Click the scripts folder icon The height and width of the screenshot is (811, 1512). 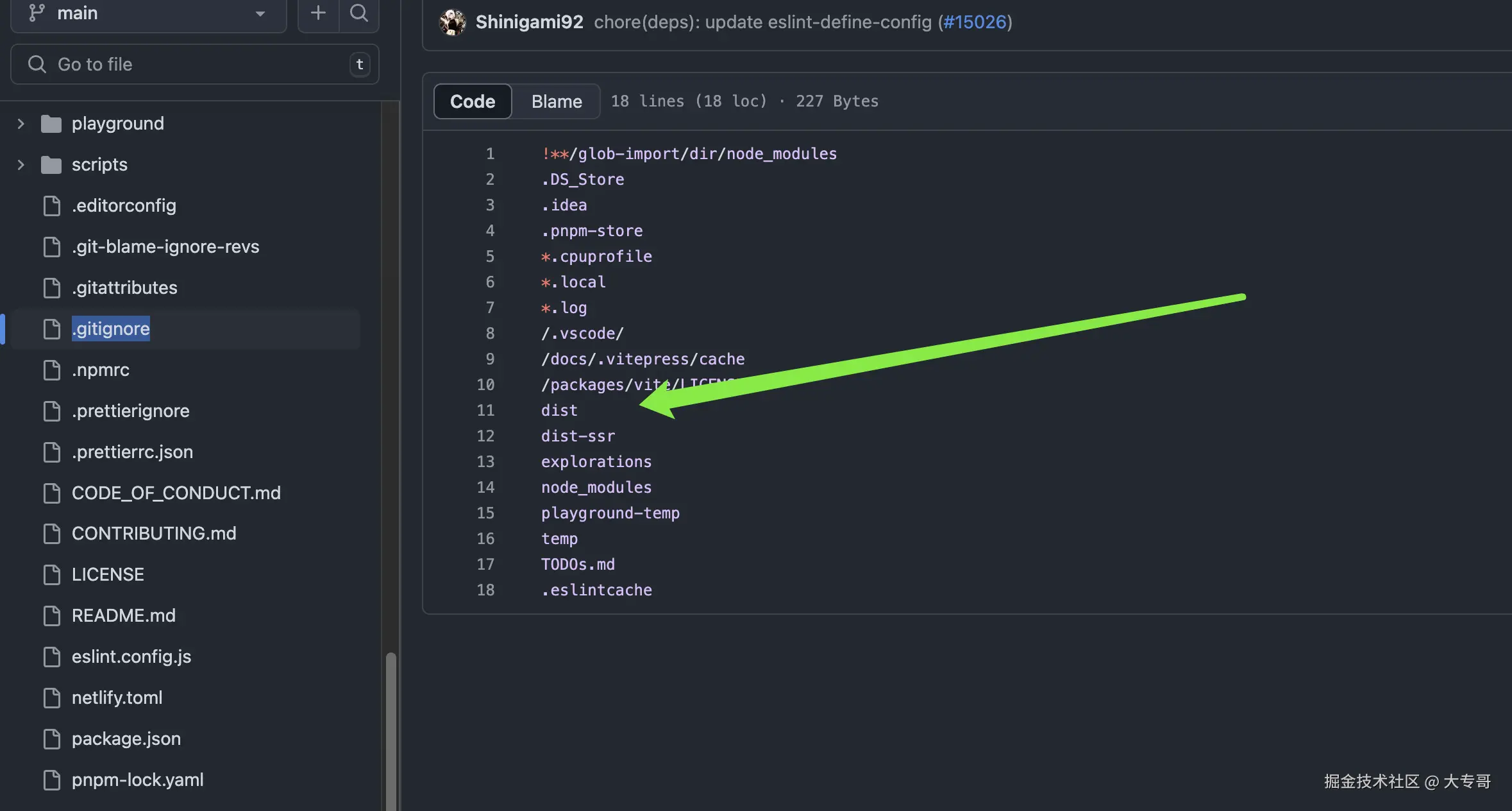click(x=51, y=164)
